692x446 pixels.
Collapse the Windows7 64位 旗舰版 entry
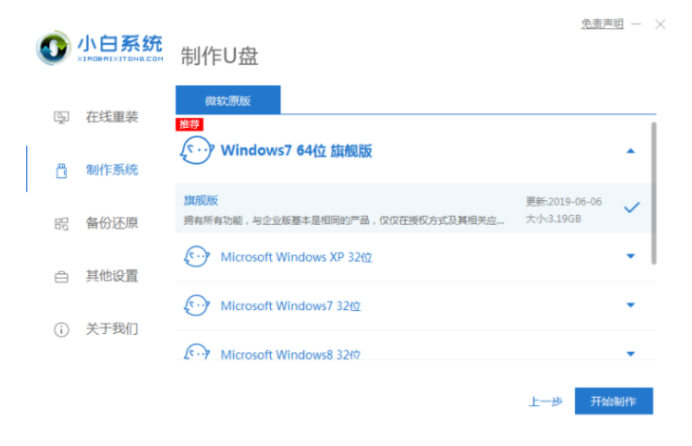(x=631, y=151)
